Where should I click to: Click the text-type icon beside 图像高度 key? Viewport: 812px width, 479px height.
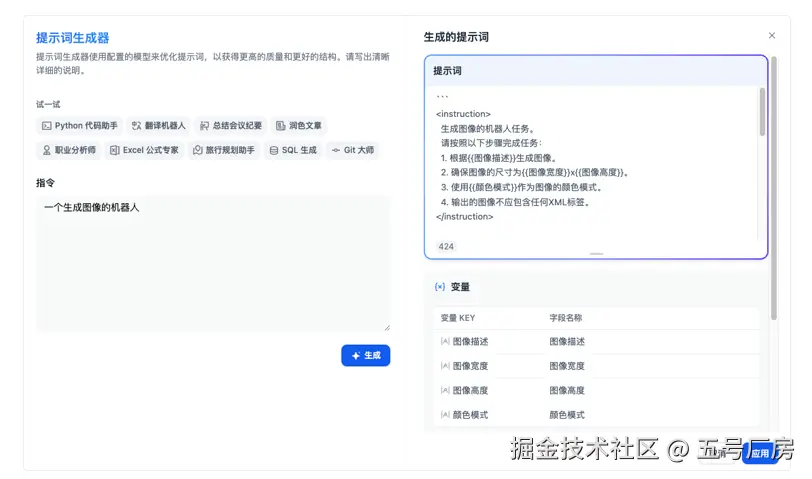(x=445, y=390)
